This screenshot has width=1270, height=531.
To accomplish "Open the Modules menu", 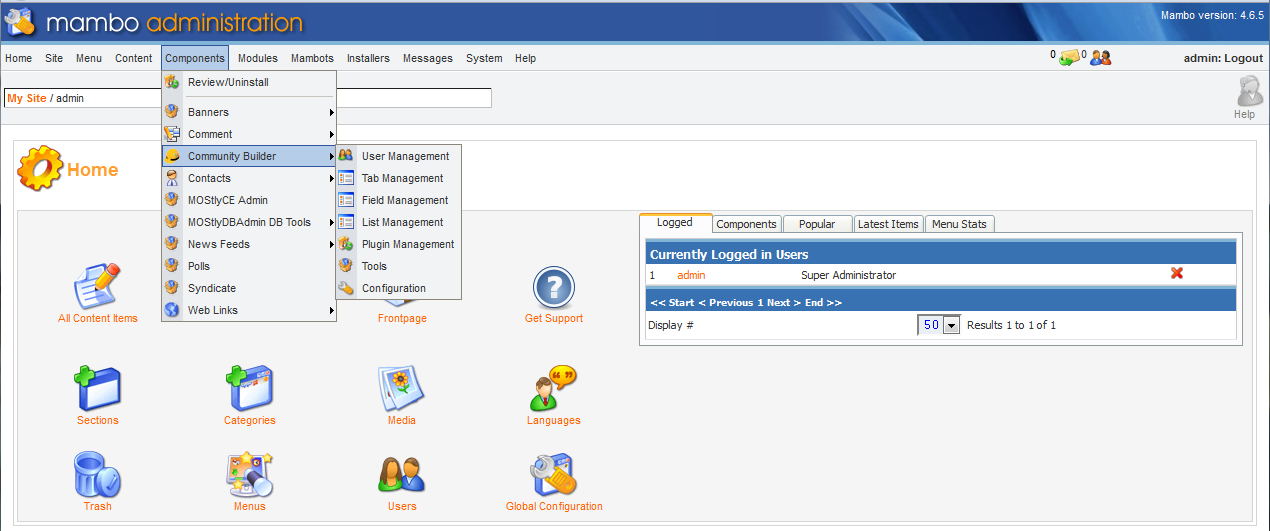I will click(258, 58).
